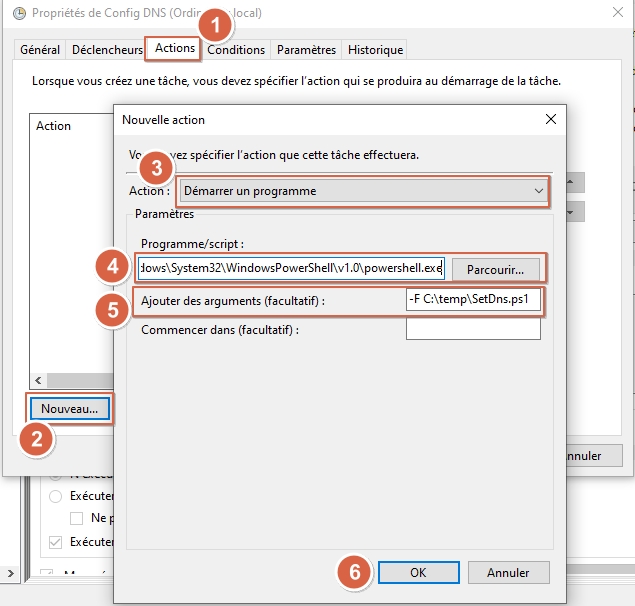This screenshot has width=635, height=606.
Task: Click the partially hidden Annuler button of Propriétés window
Action: tap(594, 456)
